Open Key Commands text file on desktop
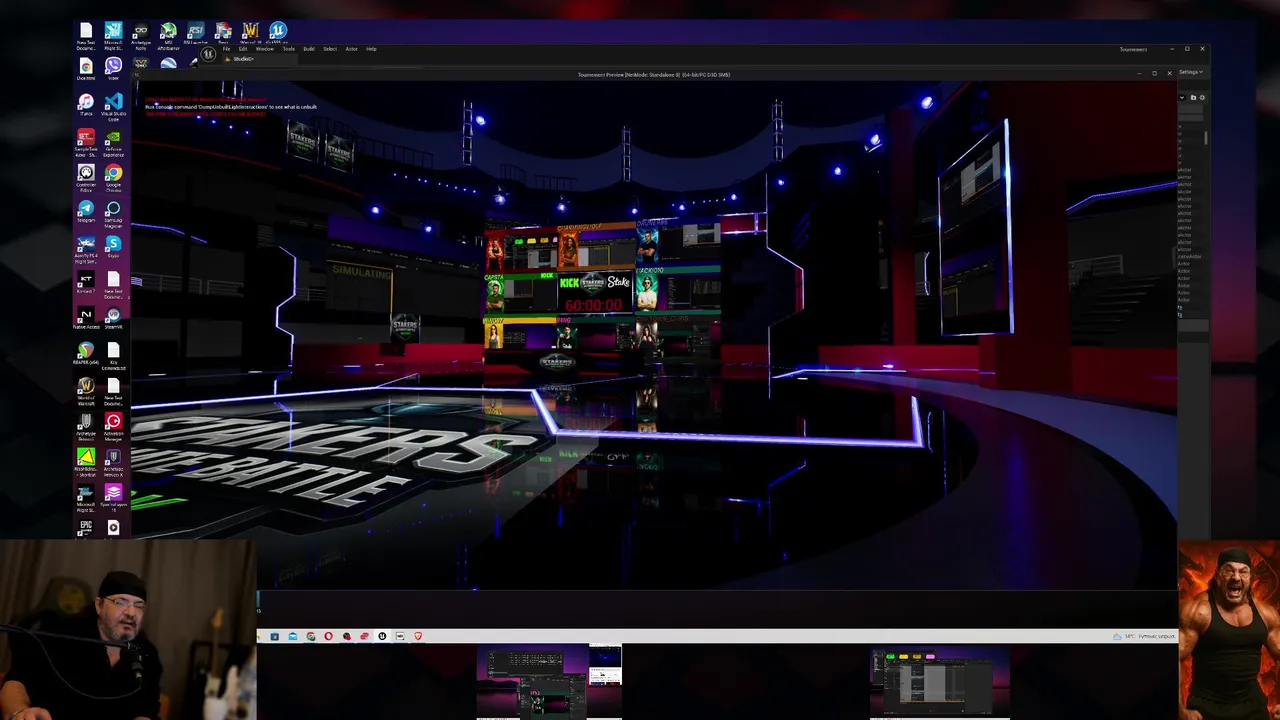Viewport: 1280px width, 720px height. tap(113, 357)
